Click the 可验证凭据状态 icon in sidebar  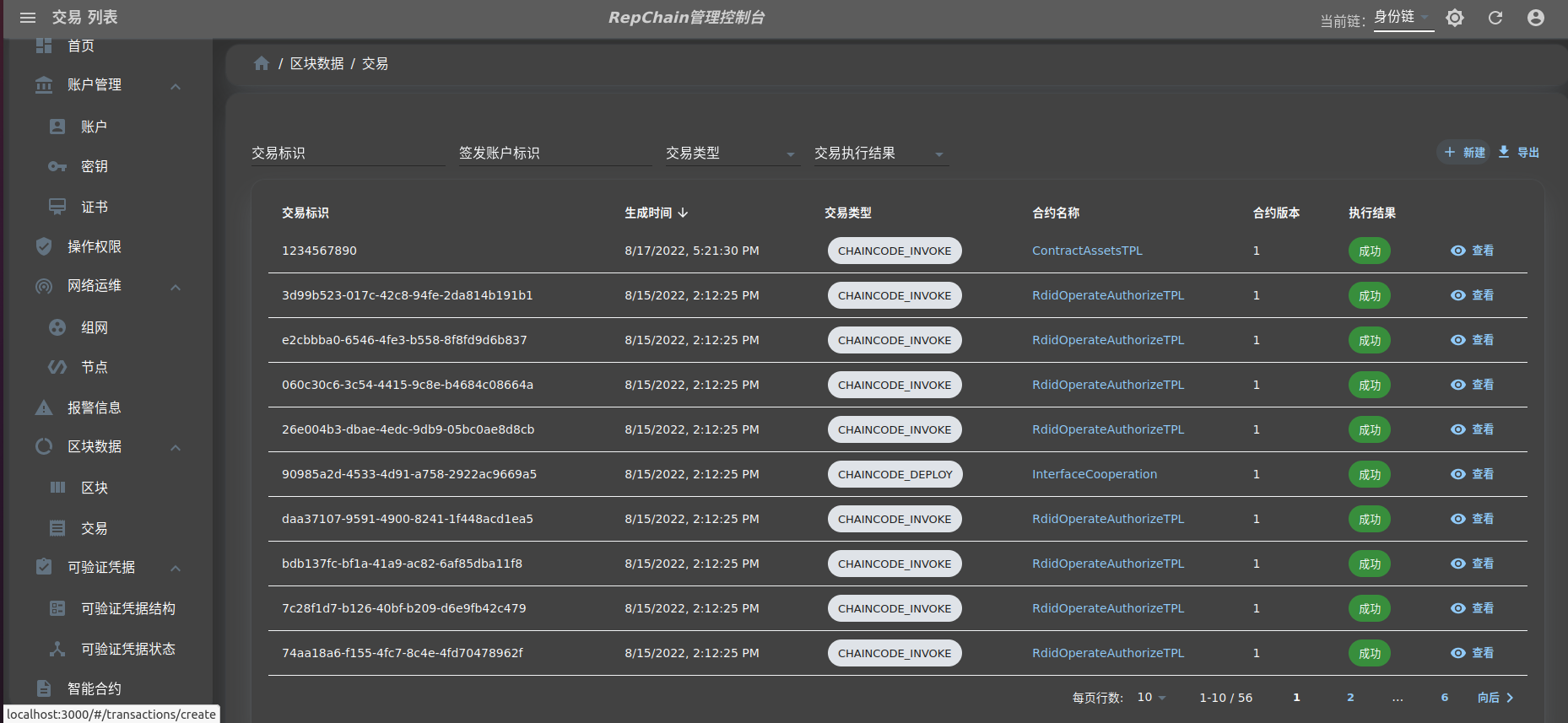click(57, 649)
